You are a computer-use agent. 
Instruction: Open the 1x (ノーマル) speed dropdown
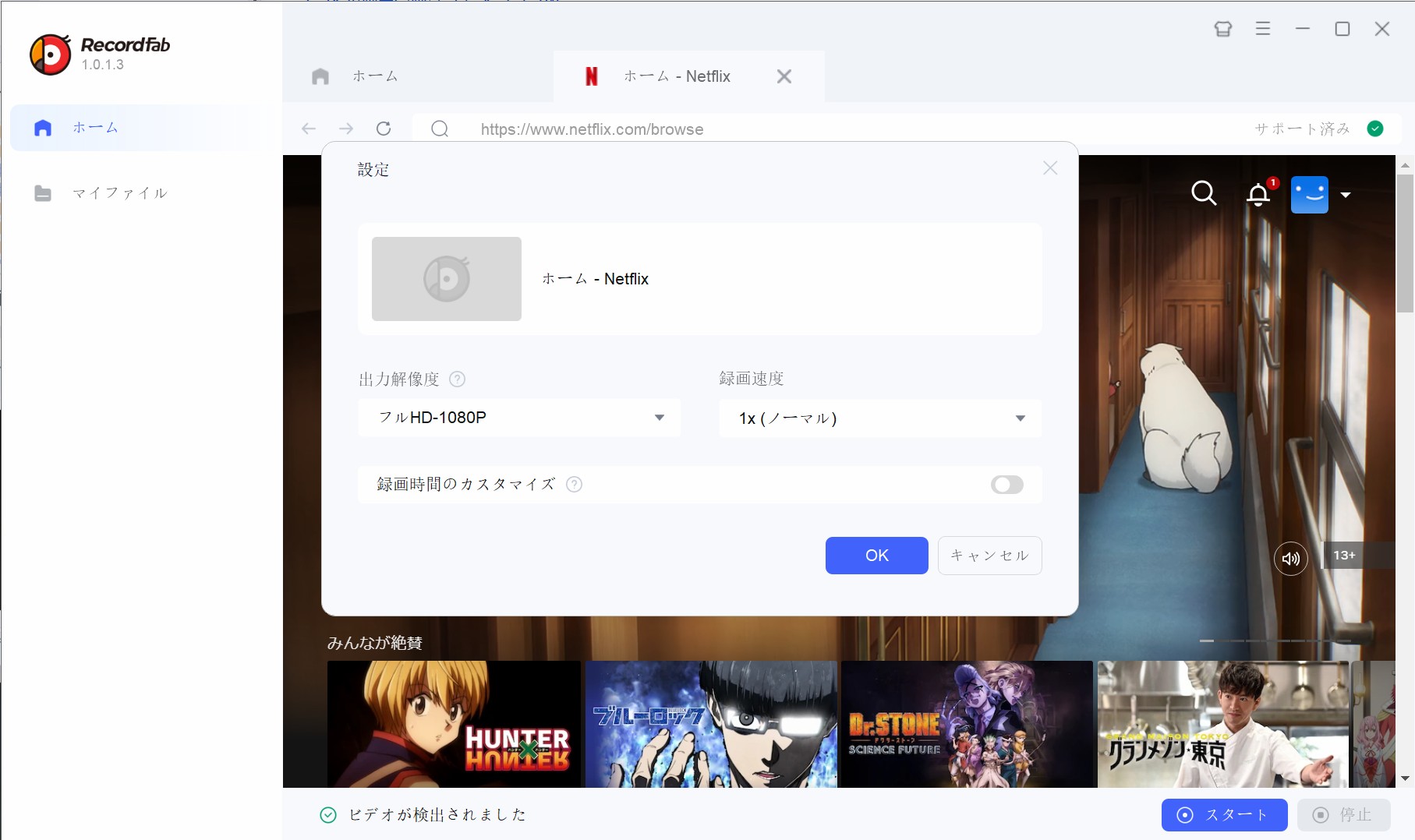point(880,418)
